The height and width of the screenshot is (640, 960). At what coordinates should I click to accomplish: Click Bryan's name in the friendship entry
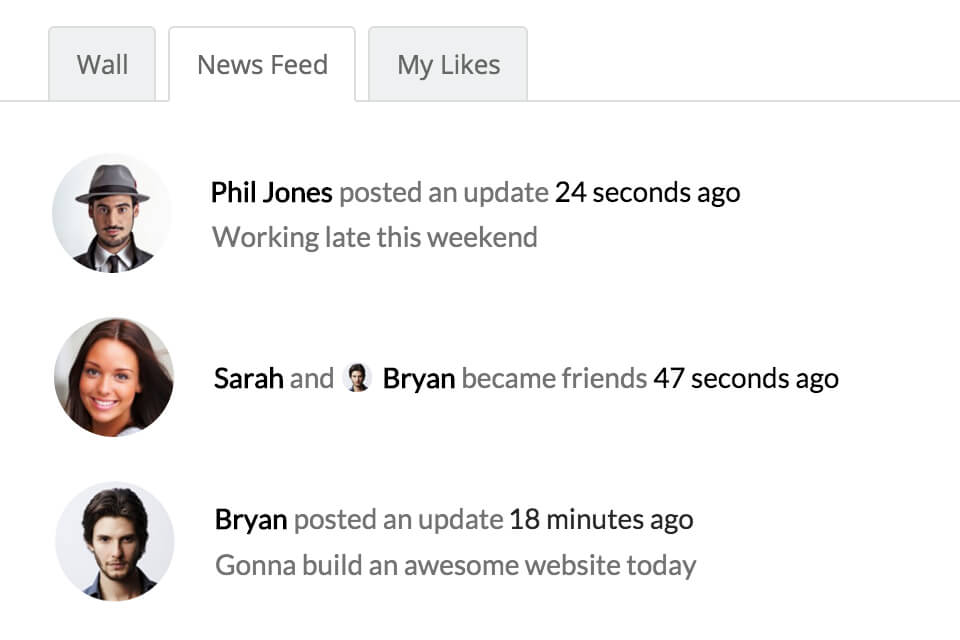pyautogui.click(x=419, y=379)
